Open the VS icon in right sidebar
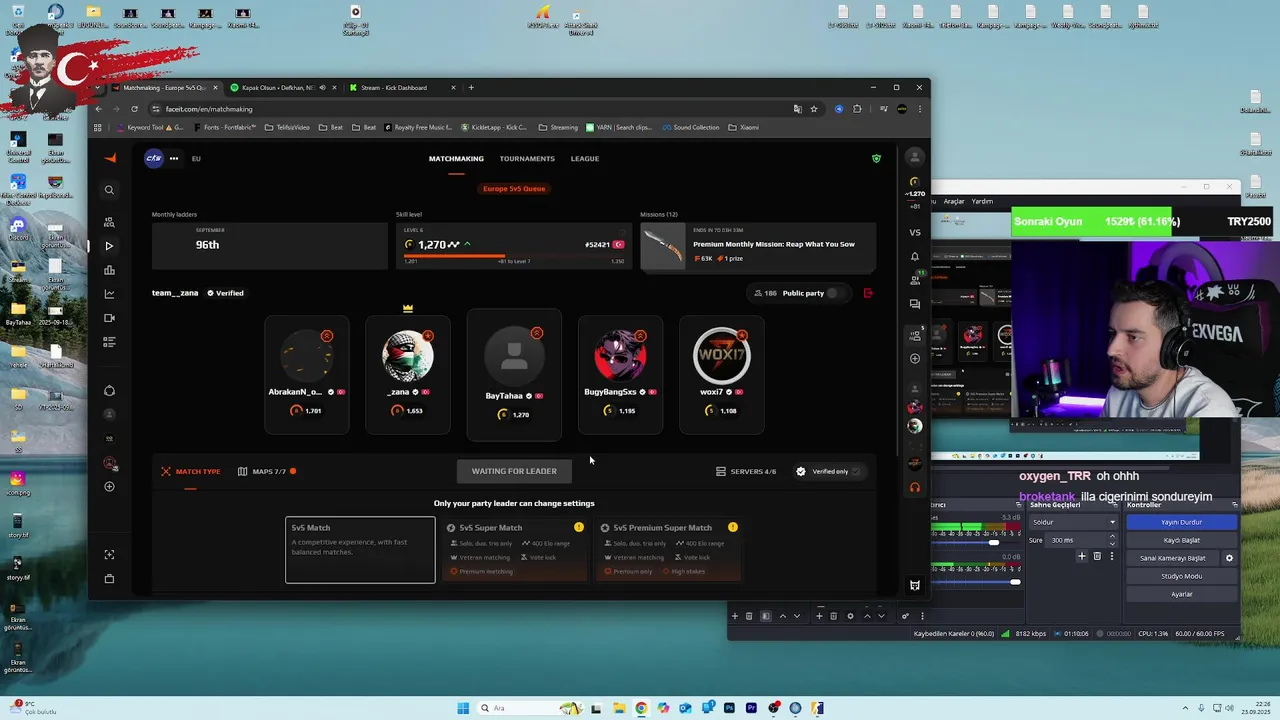The image size is (1280, 720). pyautogui.click(x=914, y=232)
